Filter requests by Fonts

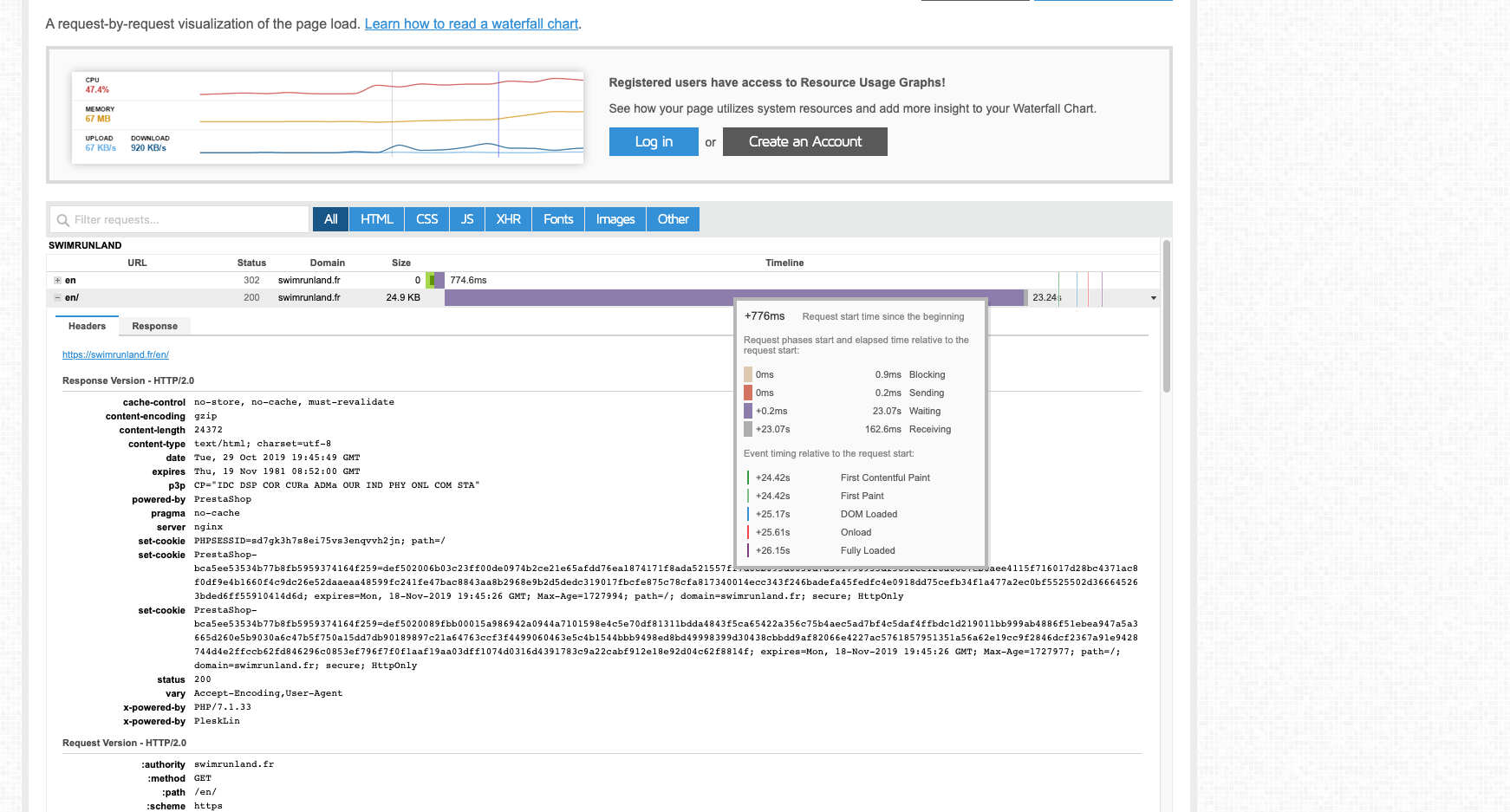(x=558, y=219)
